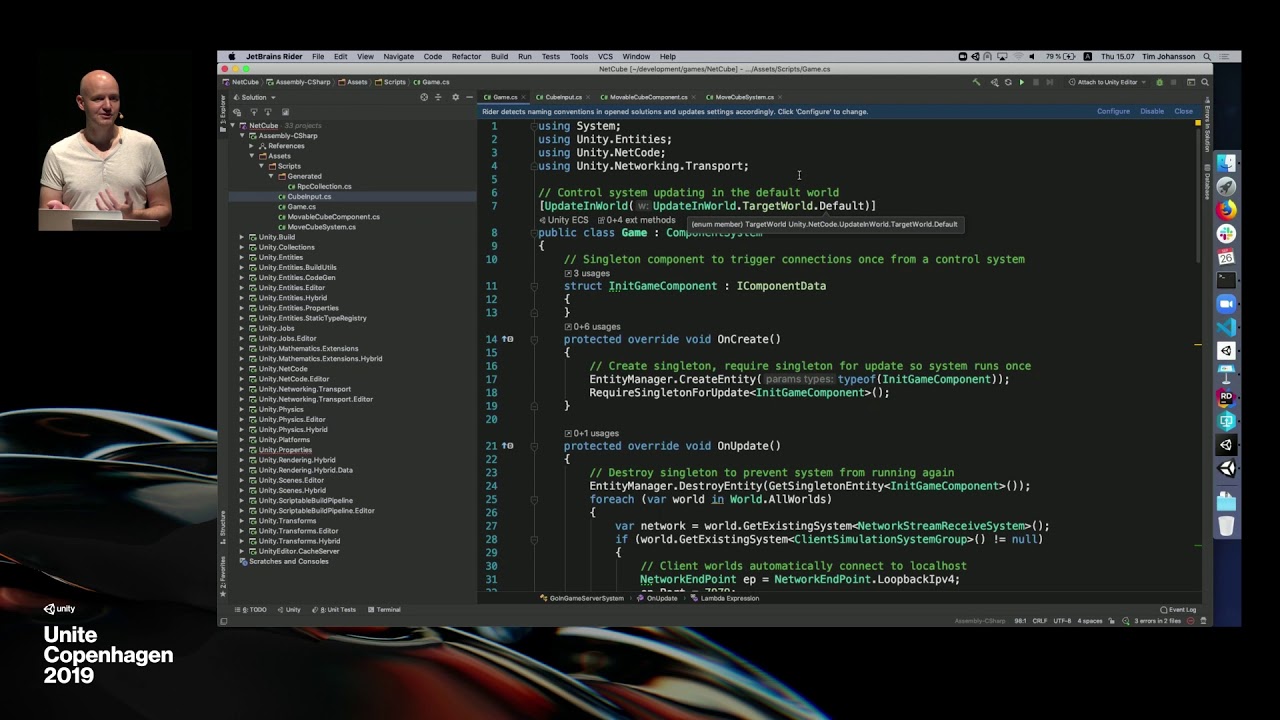
Task: Collapse the Scripts folder
Action: coord(261,166)
